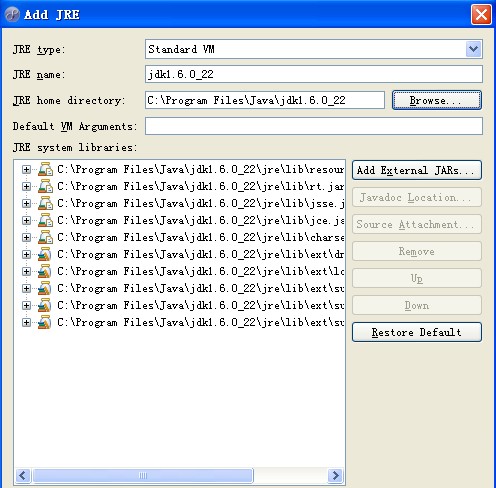Expand the lib\jsse library node
This screenshot has height=488, width=496.
pos(26,204)
